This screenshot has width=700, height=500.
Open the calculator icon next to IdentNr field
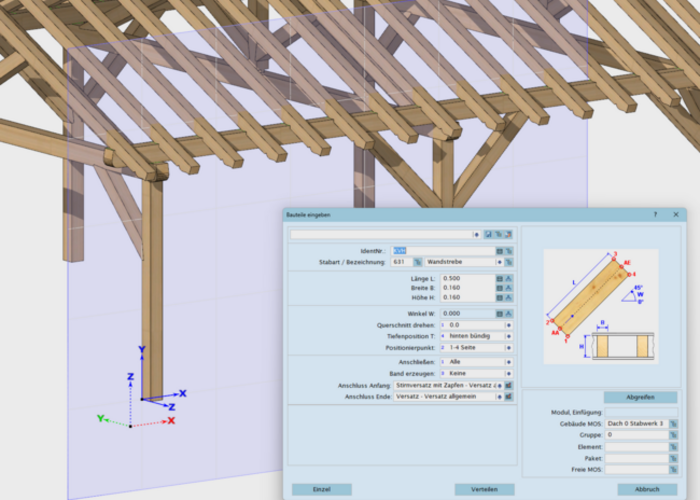click(500, 251)
